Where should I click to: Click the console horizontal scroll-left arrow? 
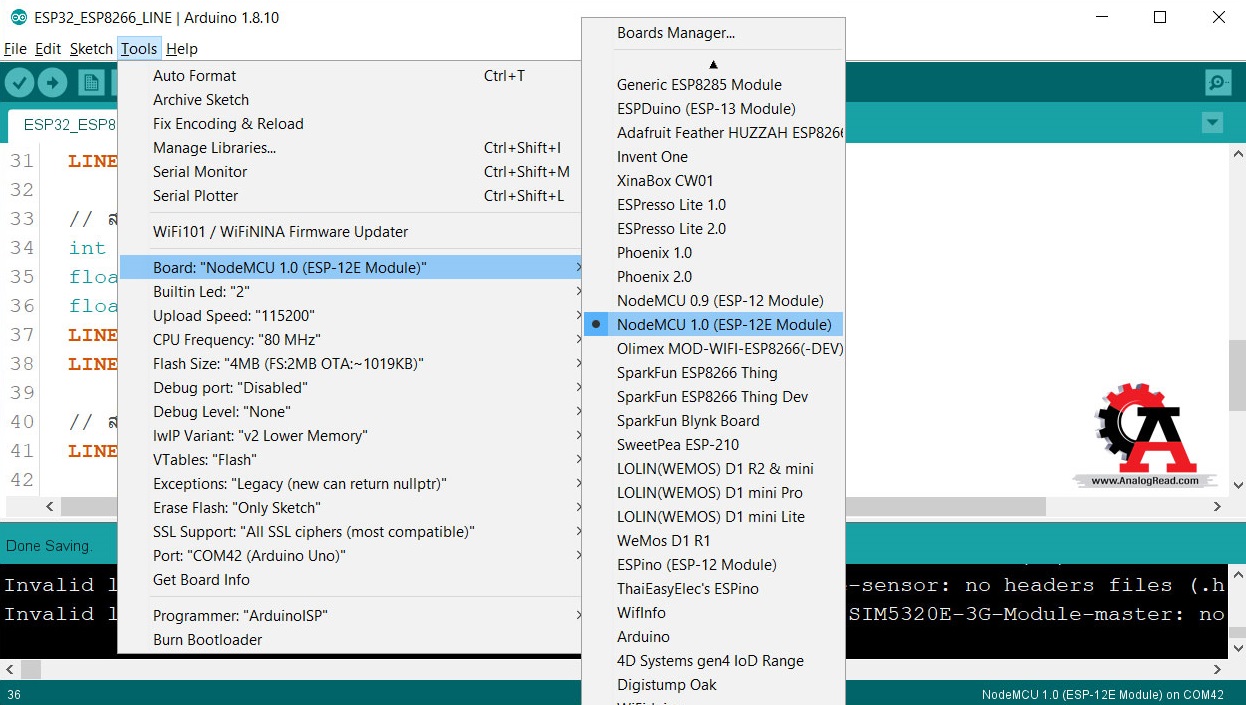point(9,668)
